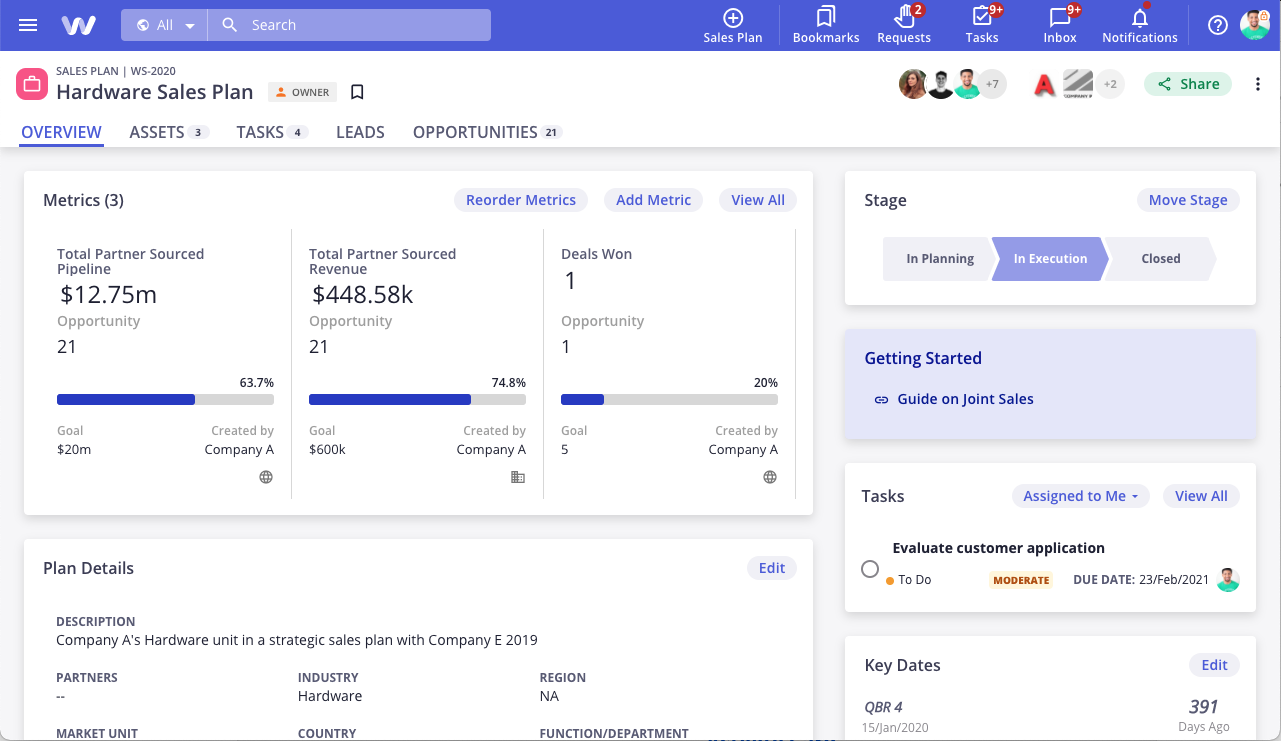The width and height of the screenshot is (1281, 741).
Task: Select the Closed stage
Action: [x=1161, y=258]
